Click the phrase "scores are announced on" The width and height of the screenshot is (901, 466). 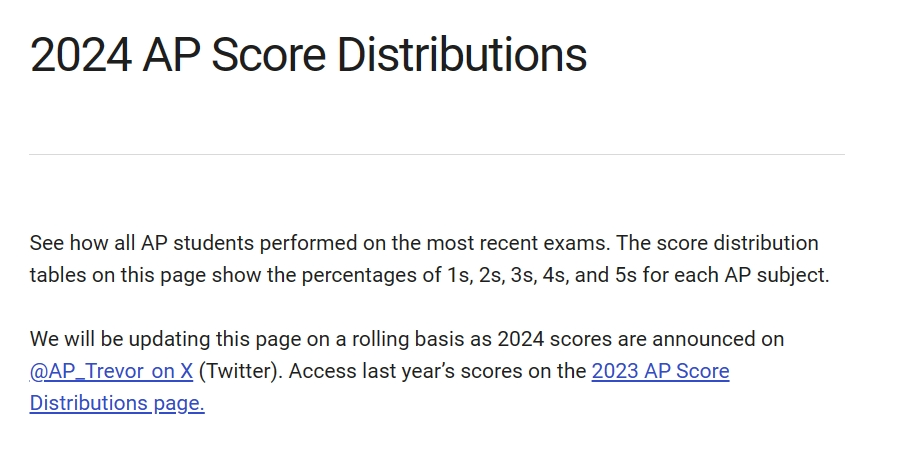pyautogui.click(x=667, y=339)
